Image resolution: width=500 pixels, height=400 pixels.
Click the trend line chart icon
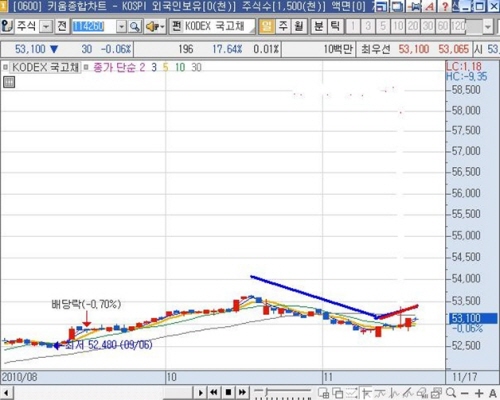pyautogui.click(x=381, y=393)
